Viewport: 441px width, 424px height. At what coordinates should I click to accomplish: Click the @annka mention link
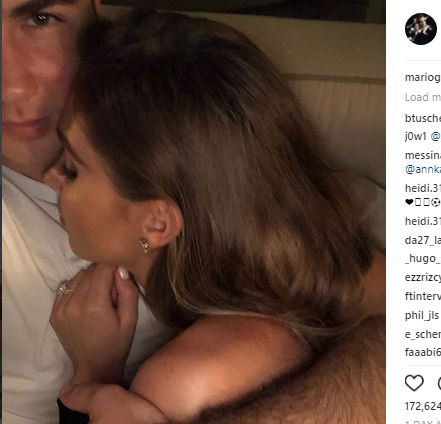[423, 169]
